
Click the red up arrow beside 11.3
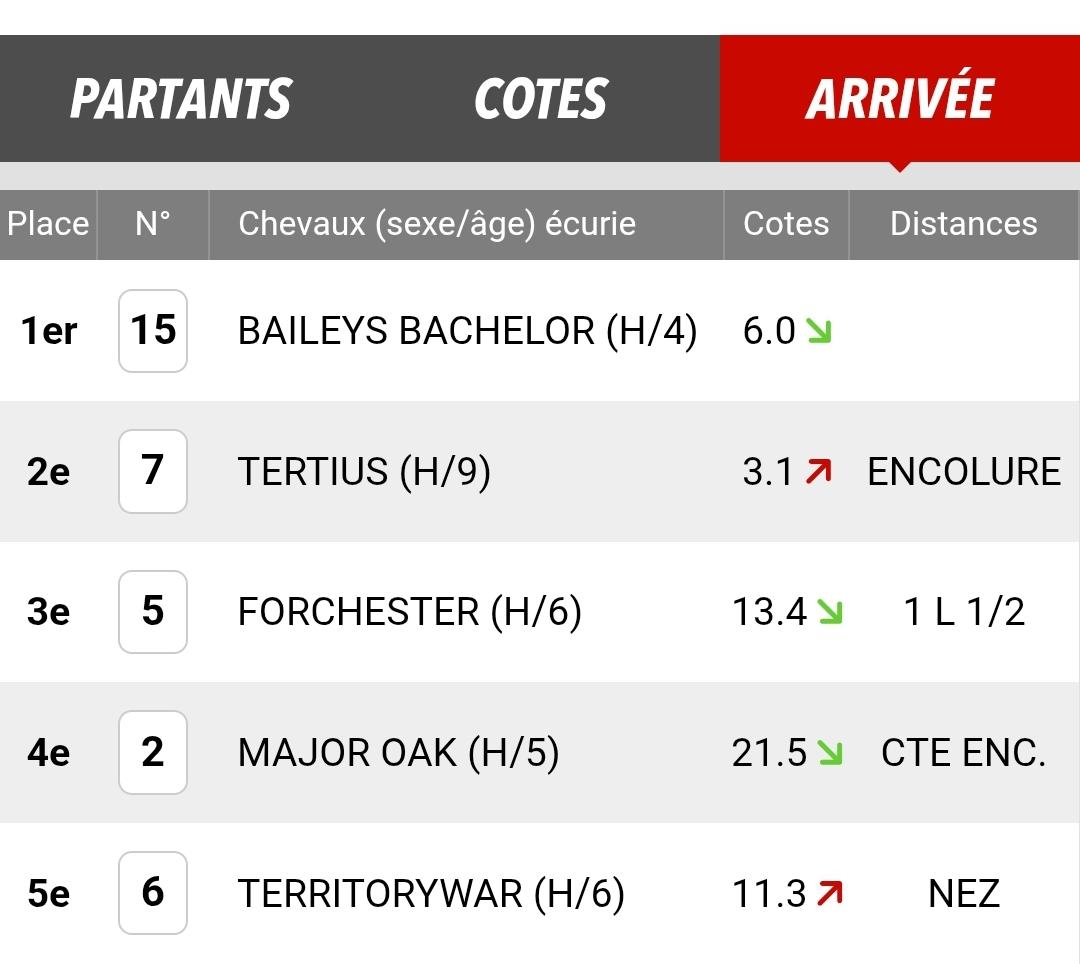(x=830, y=893)
